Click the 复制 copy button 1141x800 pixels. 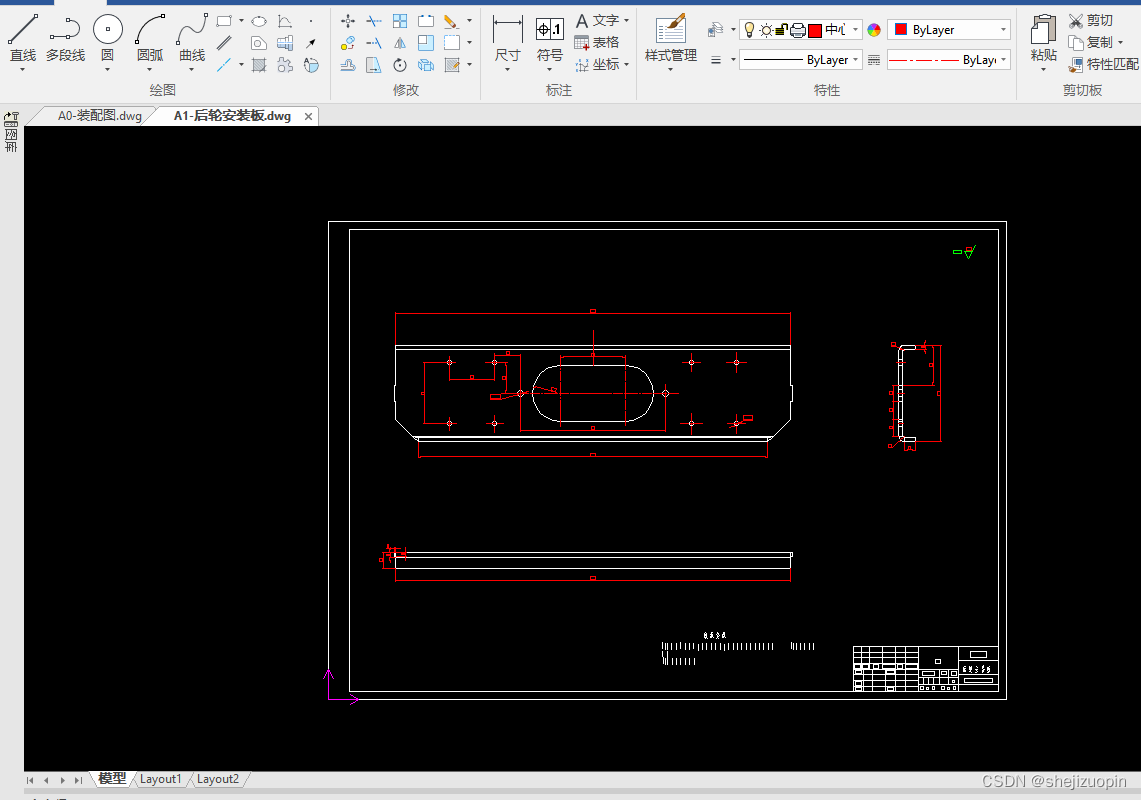tap(1091, 42)
